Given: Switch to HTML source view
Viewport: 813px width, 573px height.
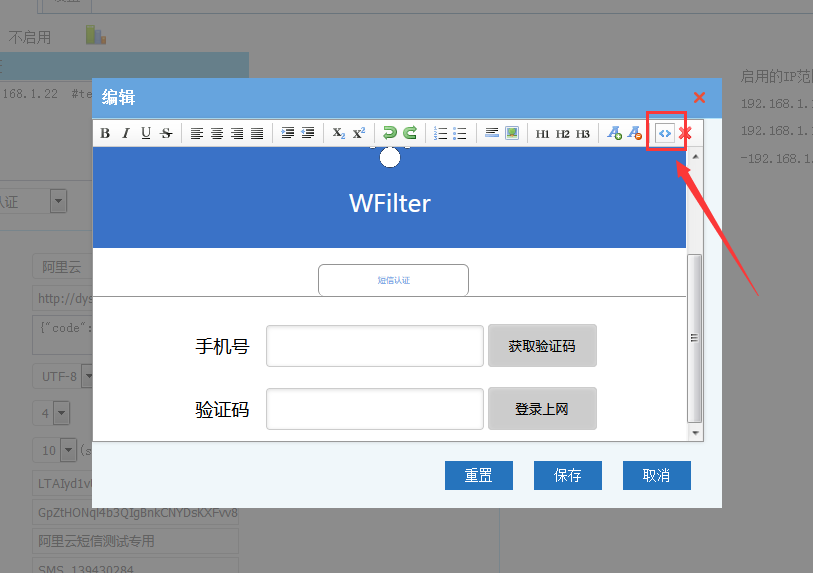Looking at the screenshot, I should 664,133.
